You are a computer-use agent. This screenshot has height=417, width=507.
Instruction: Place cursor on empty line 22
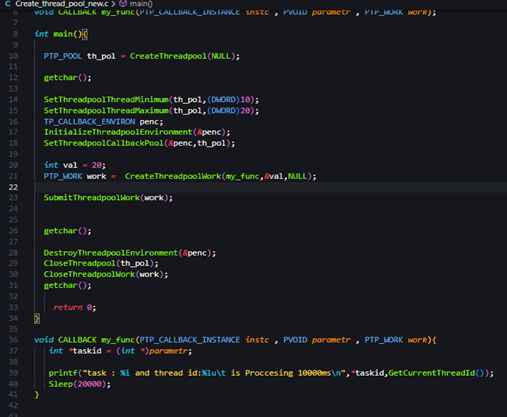point(270,187)
